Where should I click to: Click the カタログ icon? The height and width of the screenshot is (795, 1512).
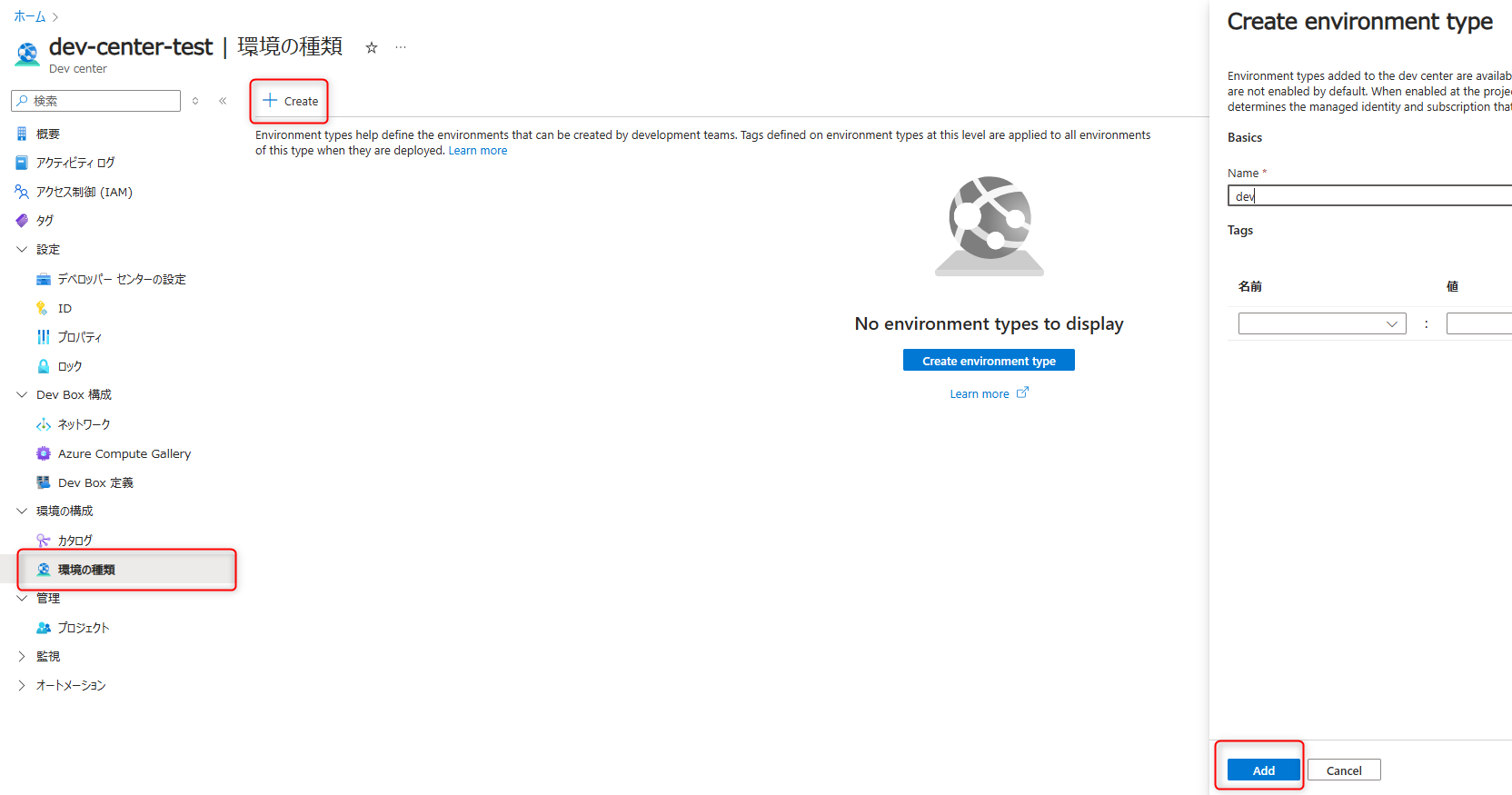tap(44, 541)
